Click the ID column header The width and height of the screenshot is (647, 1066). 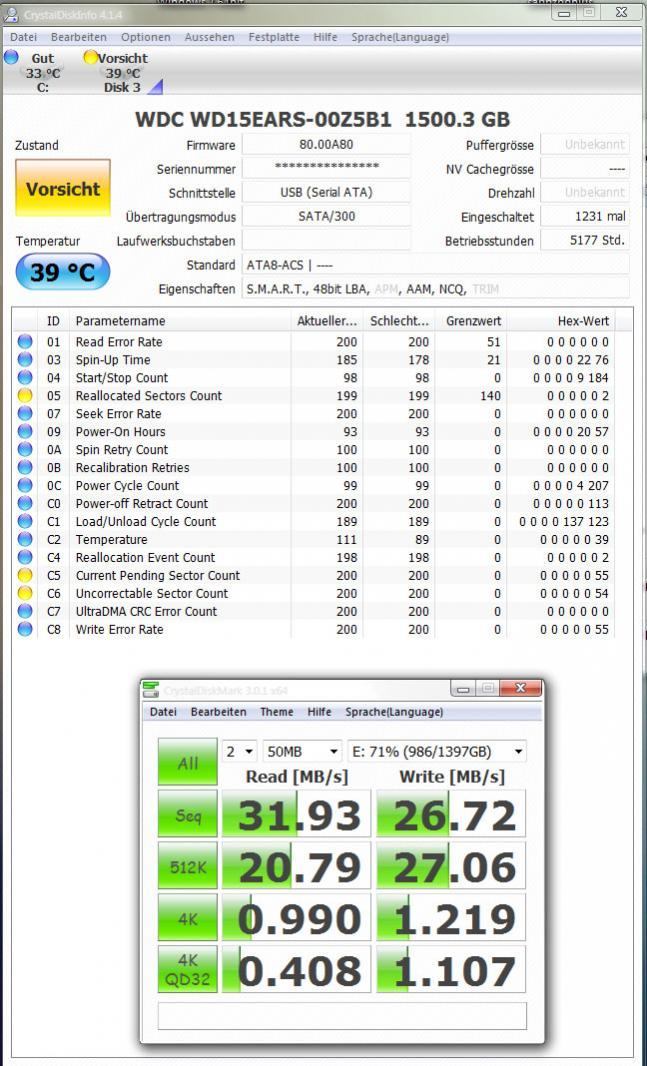(x=54, y=321)
